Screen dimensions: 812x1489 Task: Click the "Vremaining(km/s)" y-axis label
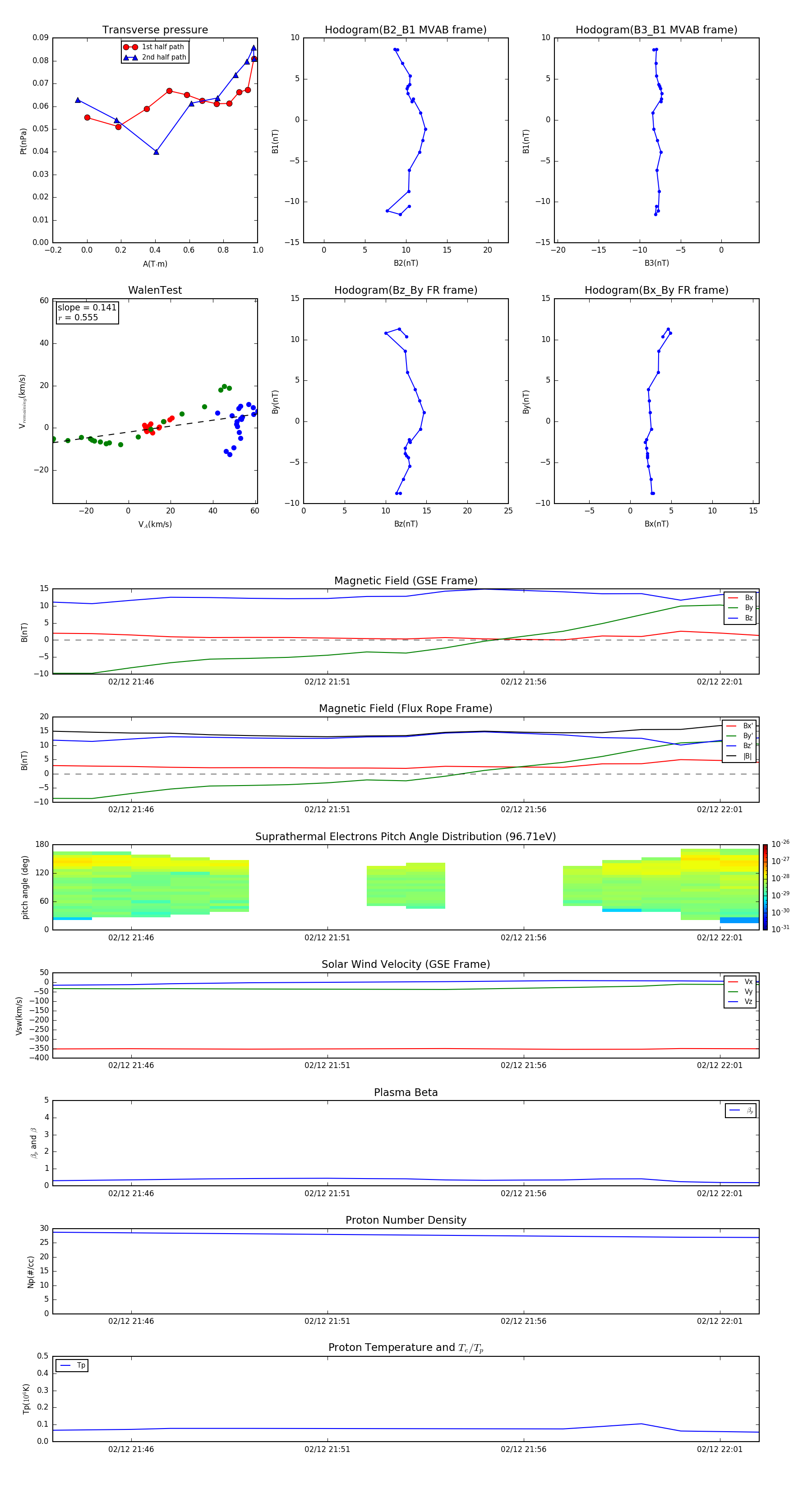coord(23,401)
